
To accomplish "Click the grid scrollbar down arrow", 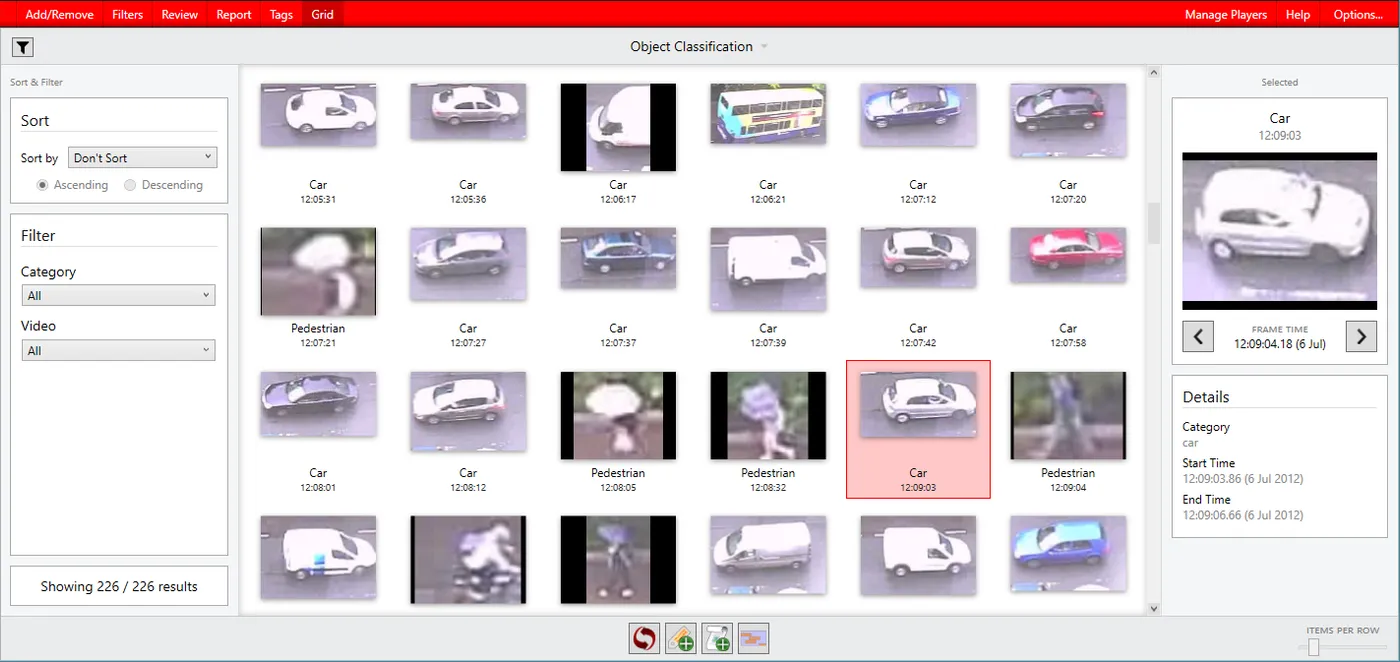I will (x=1153, y=607).
